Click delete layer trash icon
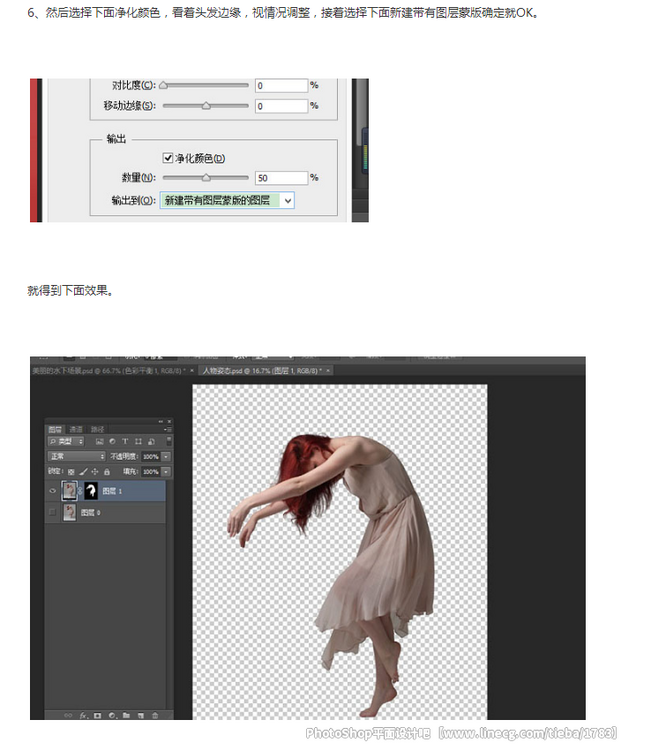This screenshot has height=750, width=666. (155, 716)
